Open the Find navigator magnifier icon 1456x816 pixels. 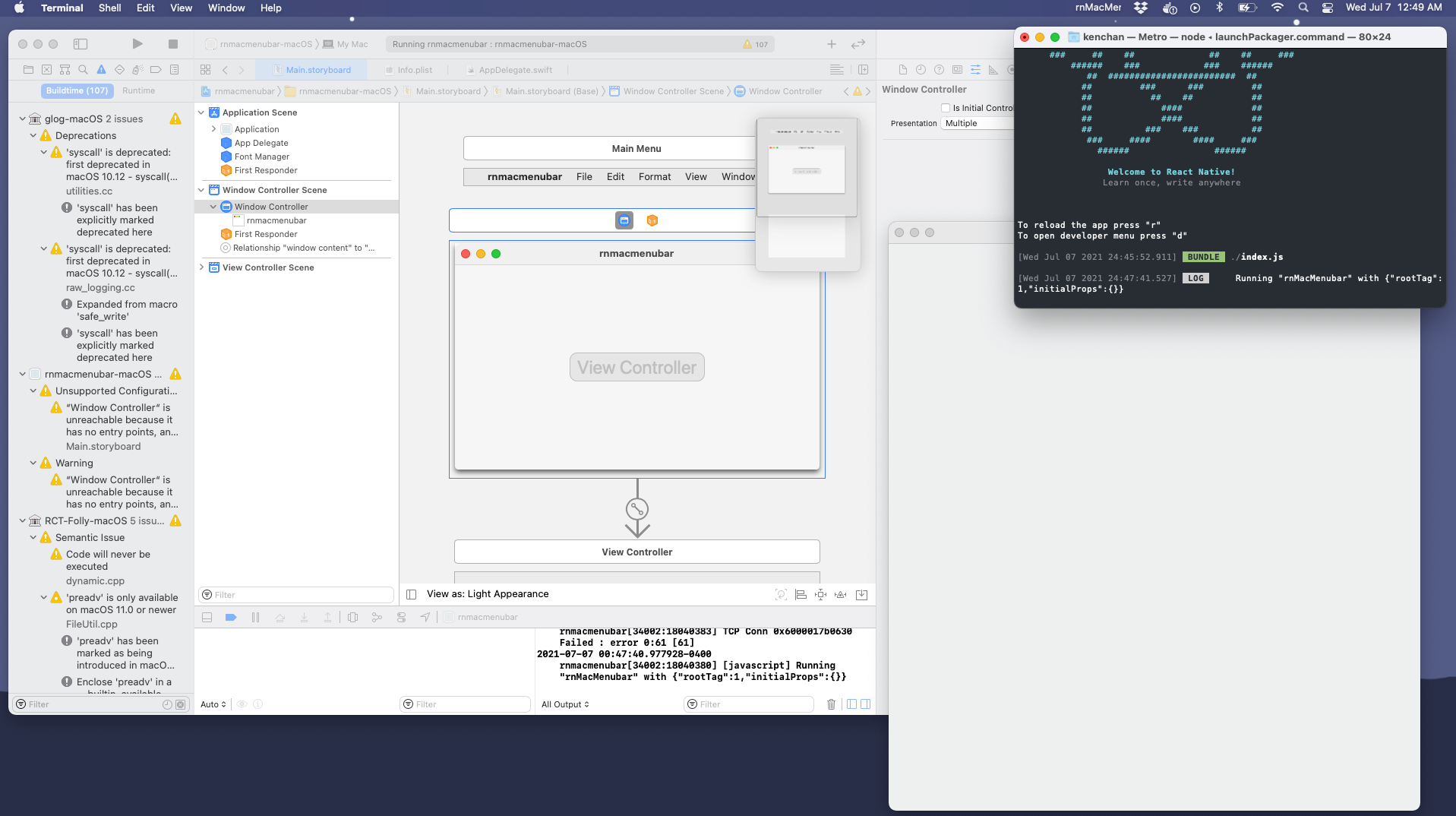coord(83,69)
